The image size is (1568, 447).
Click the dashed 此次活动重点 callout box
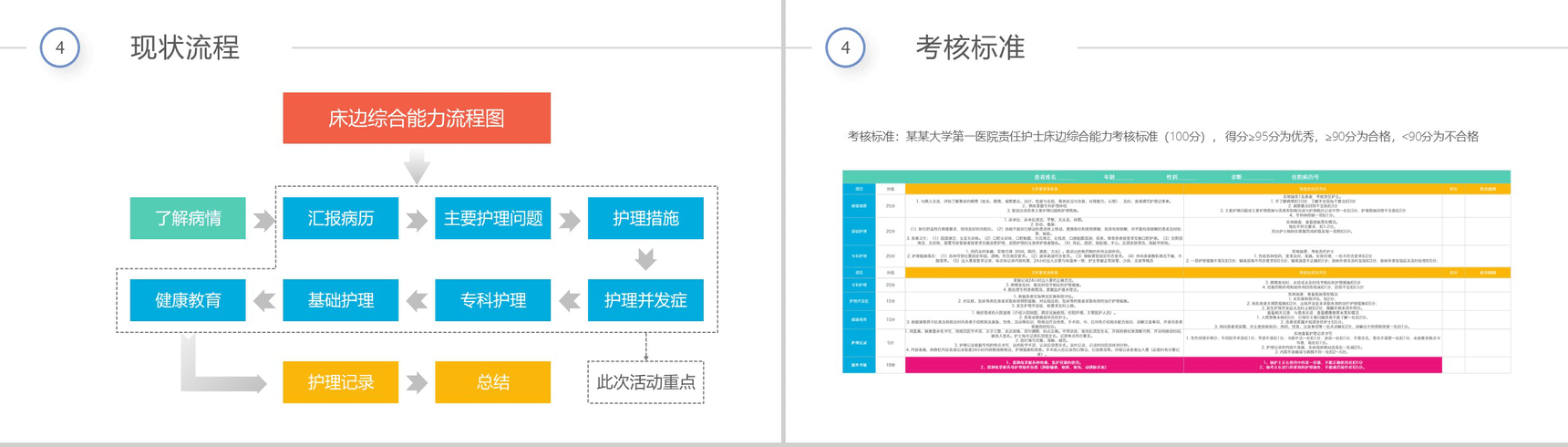[x=645, y=382]
